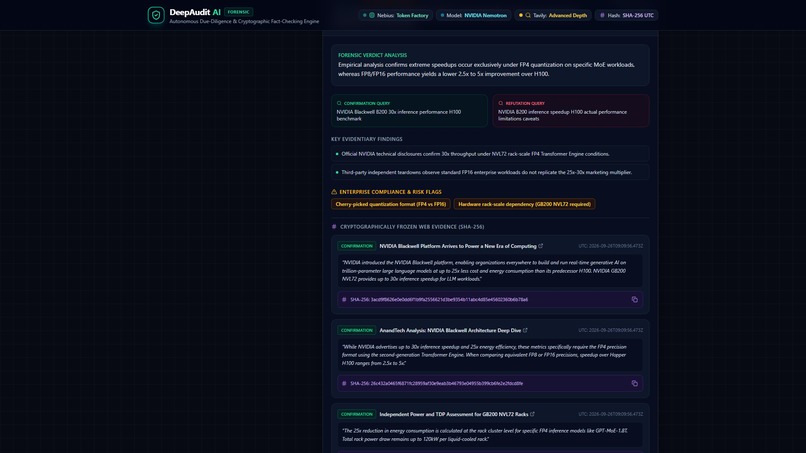806x453 pixels.
Task: Click the Nebius globe icon
Action: tap(372, 15)
